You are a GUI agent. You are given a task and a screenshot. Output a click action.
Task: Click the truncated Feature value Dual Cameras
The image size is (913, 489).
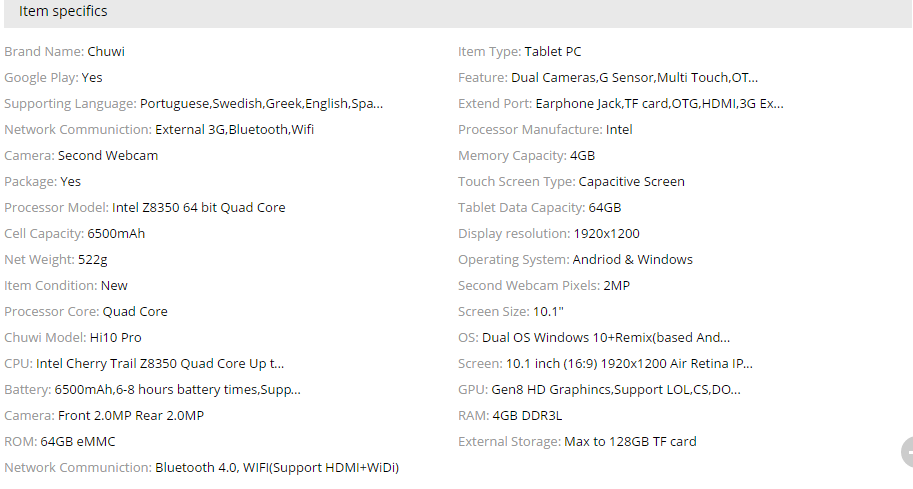coord(634,78)
